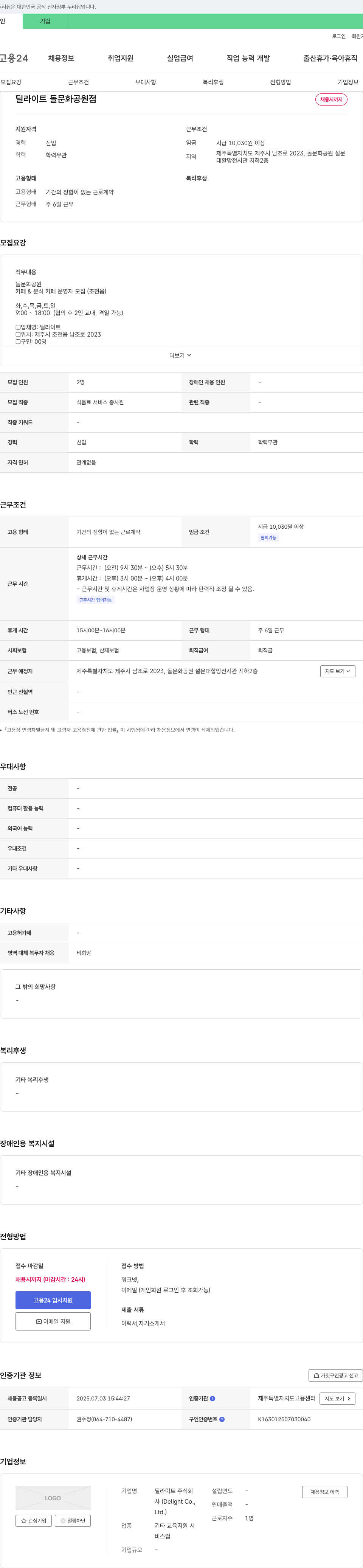Click the 고용24 site logo

13,59
